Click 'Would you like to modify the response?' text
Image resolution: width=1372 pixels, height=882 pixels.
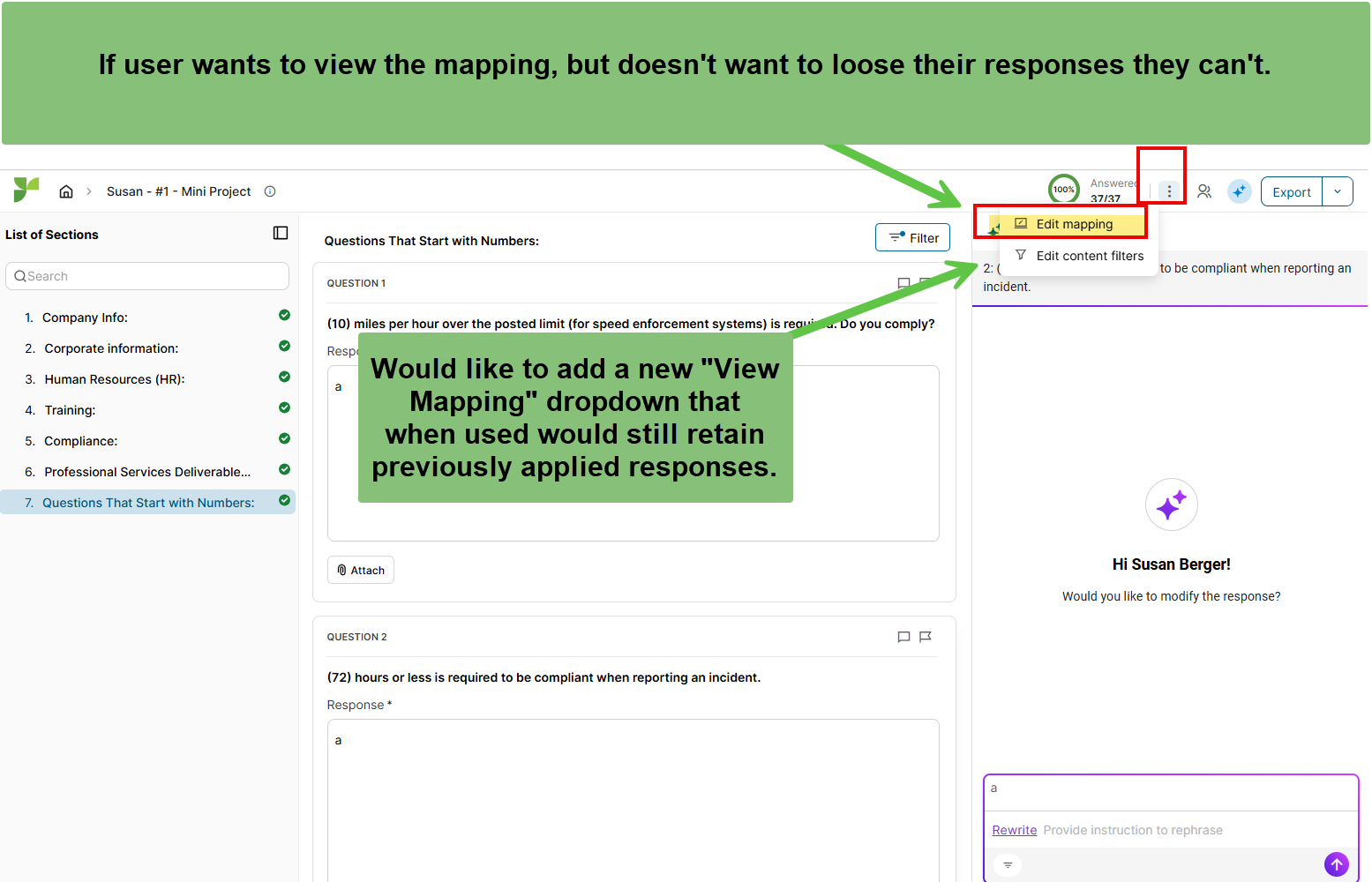pyautogui.click(x=1171, y=596)
